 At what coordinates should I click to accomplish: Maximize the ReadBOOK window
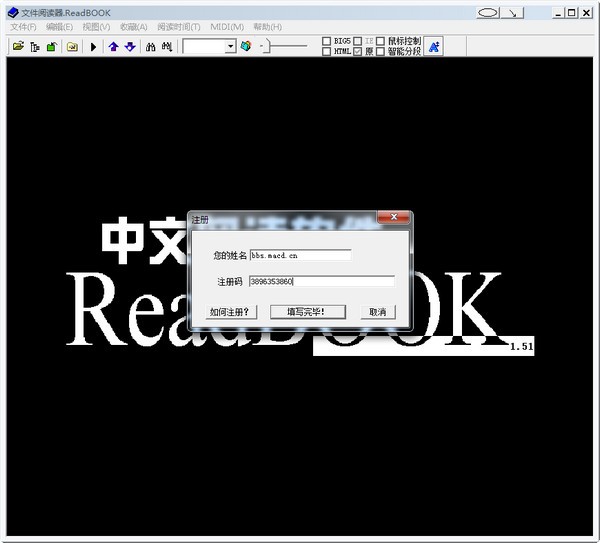coord(571,13)
